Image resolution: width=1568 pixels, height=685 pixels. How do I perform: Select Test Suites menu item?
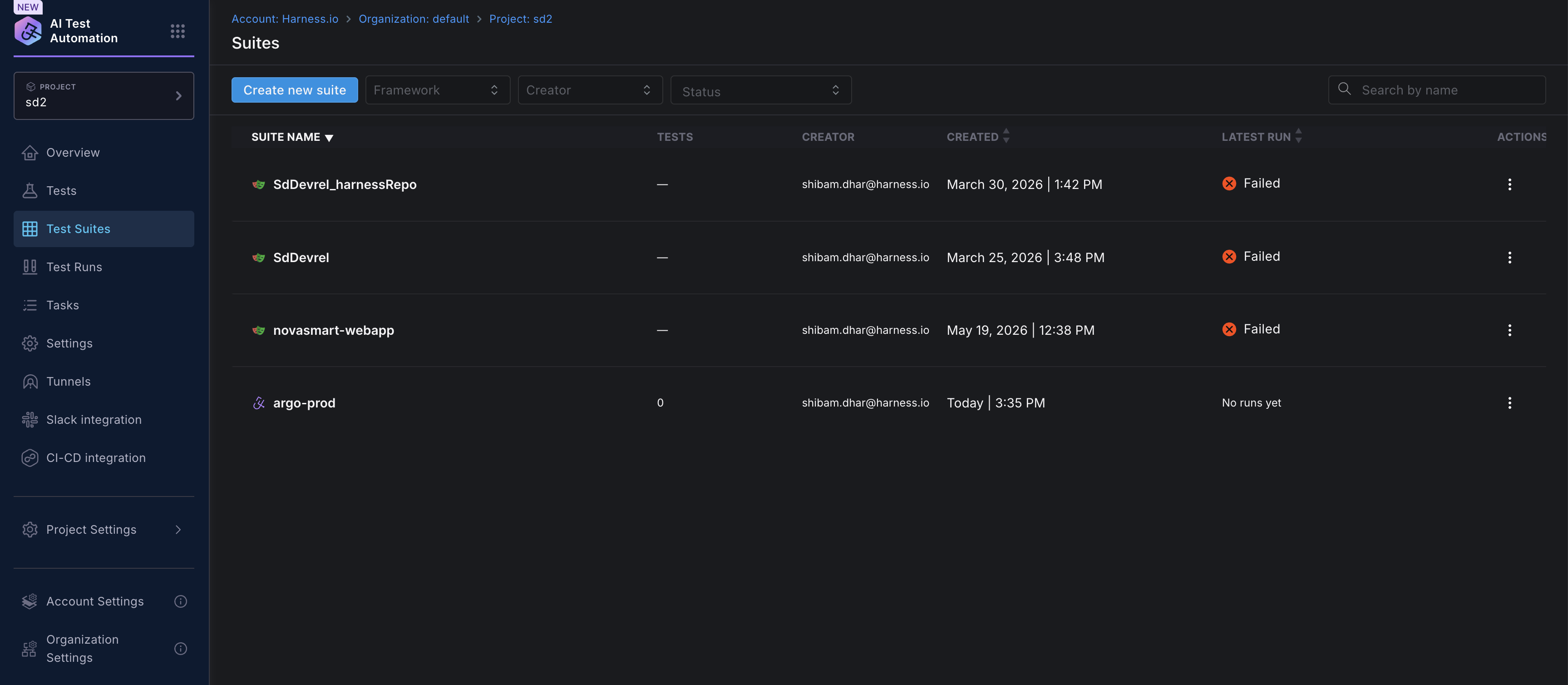click(x=104, y=229)
